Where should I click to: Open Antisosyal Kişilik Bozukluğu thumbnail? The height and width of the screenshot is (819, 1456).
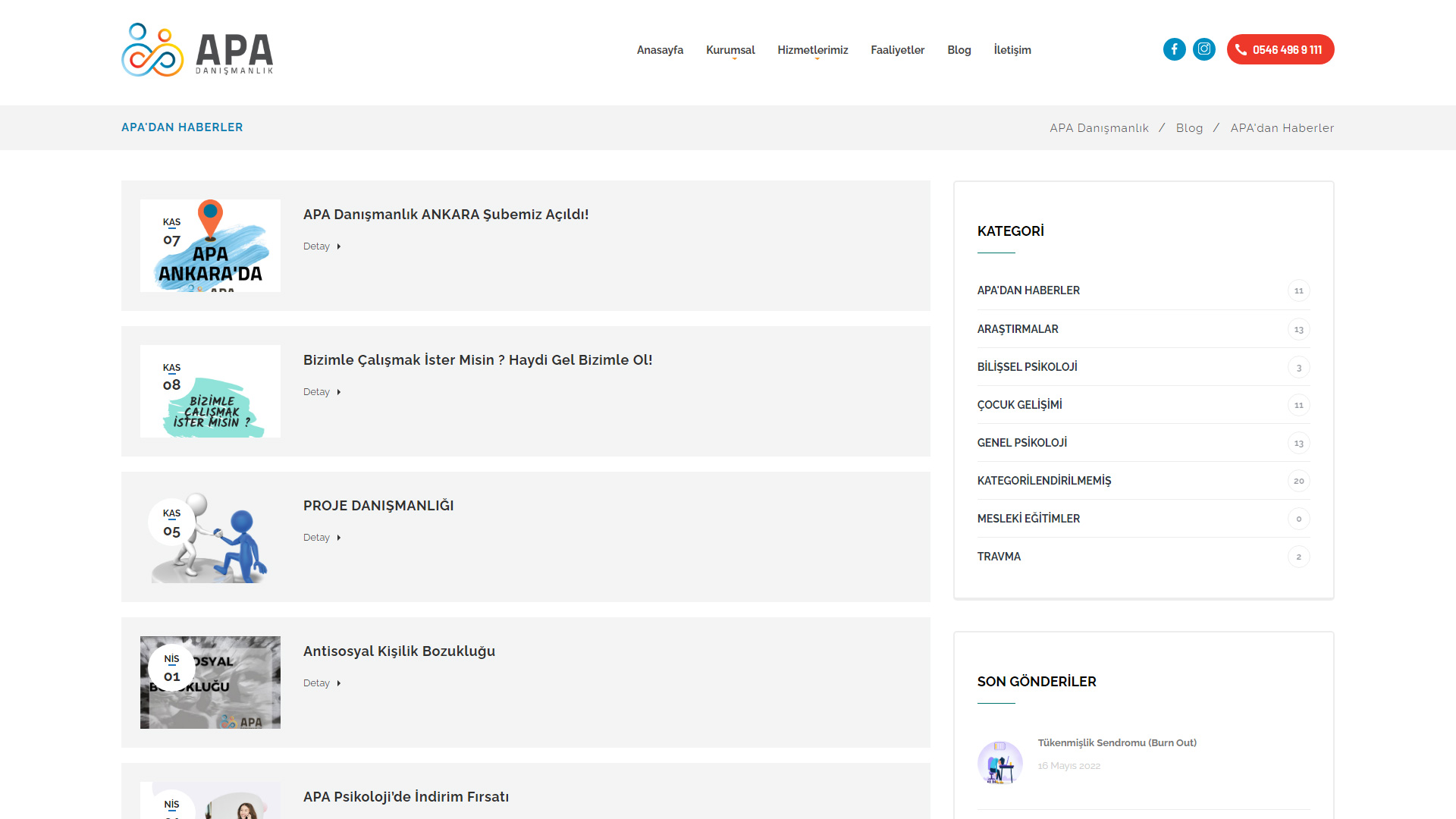coord(210,682)
